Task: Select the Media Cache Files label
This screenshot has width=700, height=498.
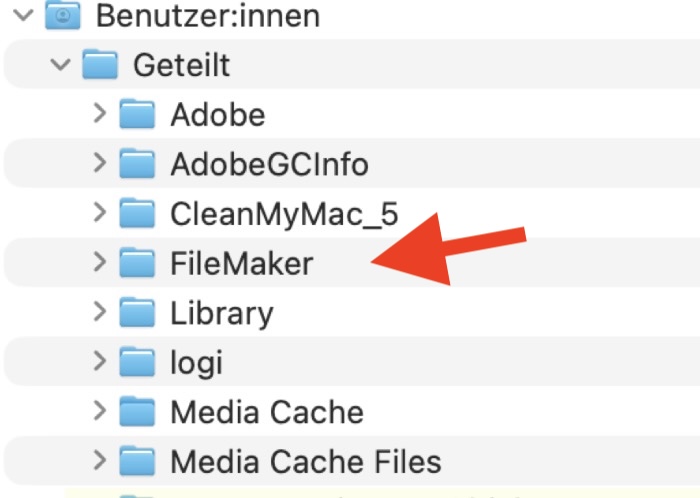Action: coord(305,462)
